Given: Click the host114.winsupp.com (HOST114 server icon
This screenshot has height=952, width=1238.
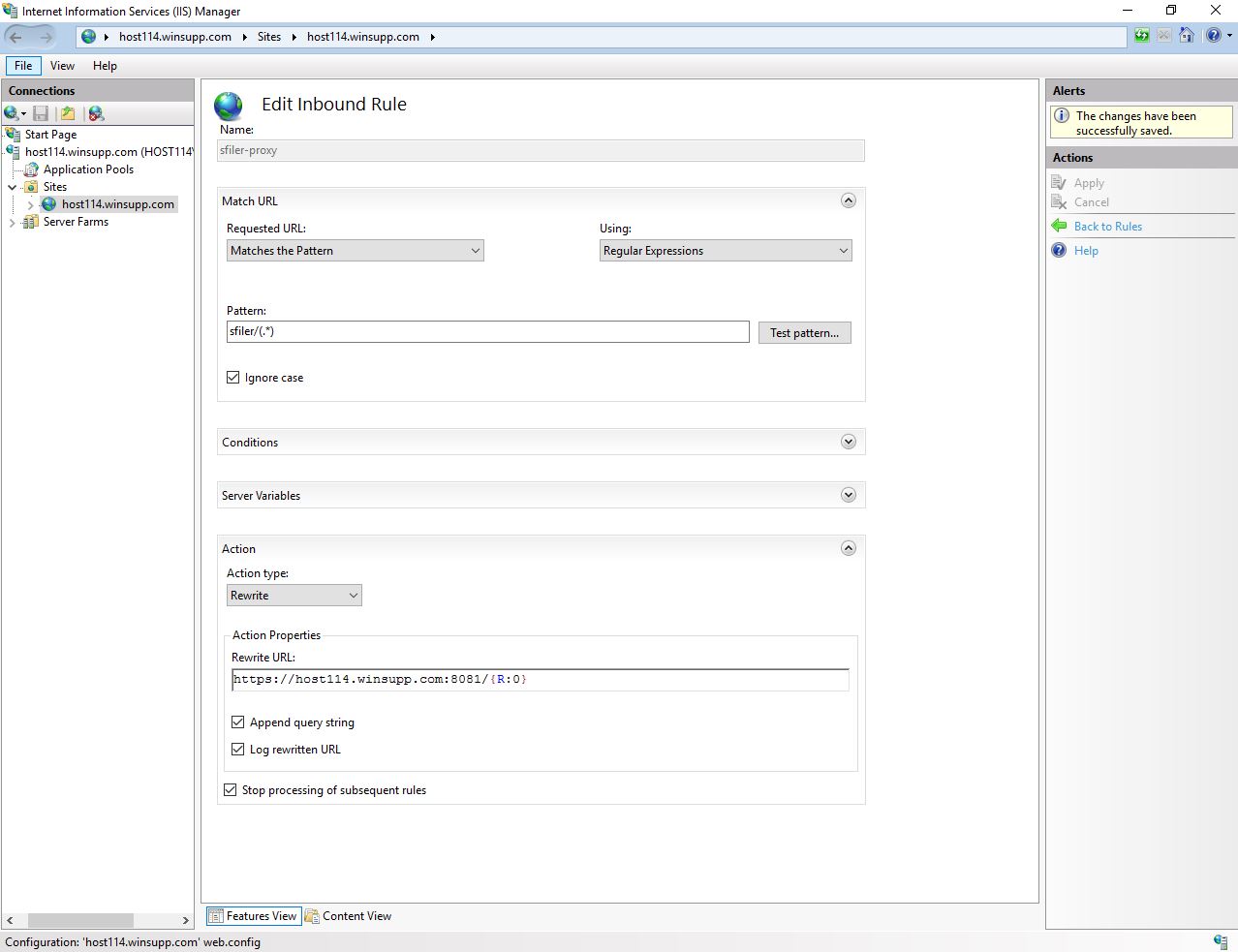Looking at the screenshot, I should (x=14, y=152).
